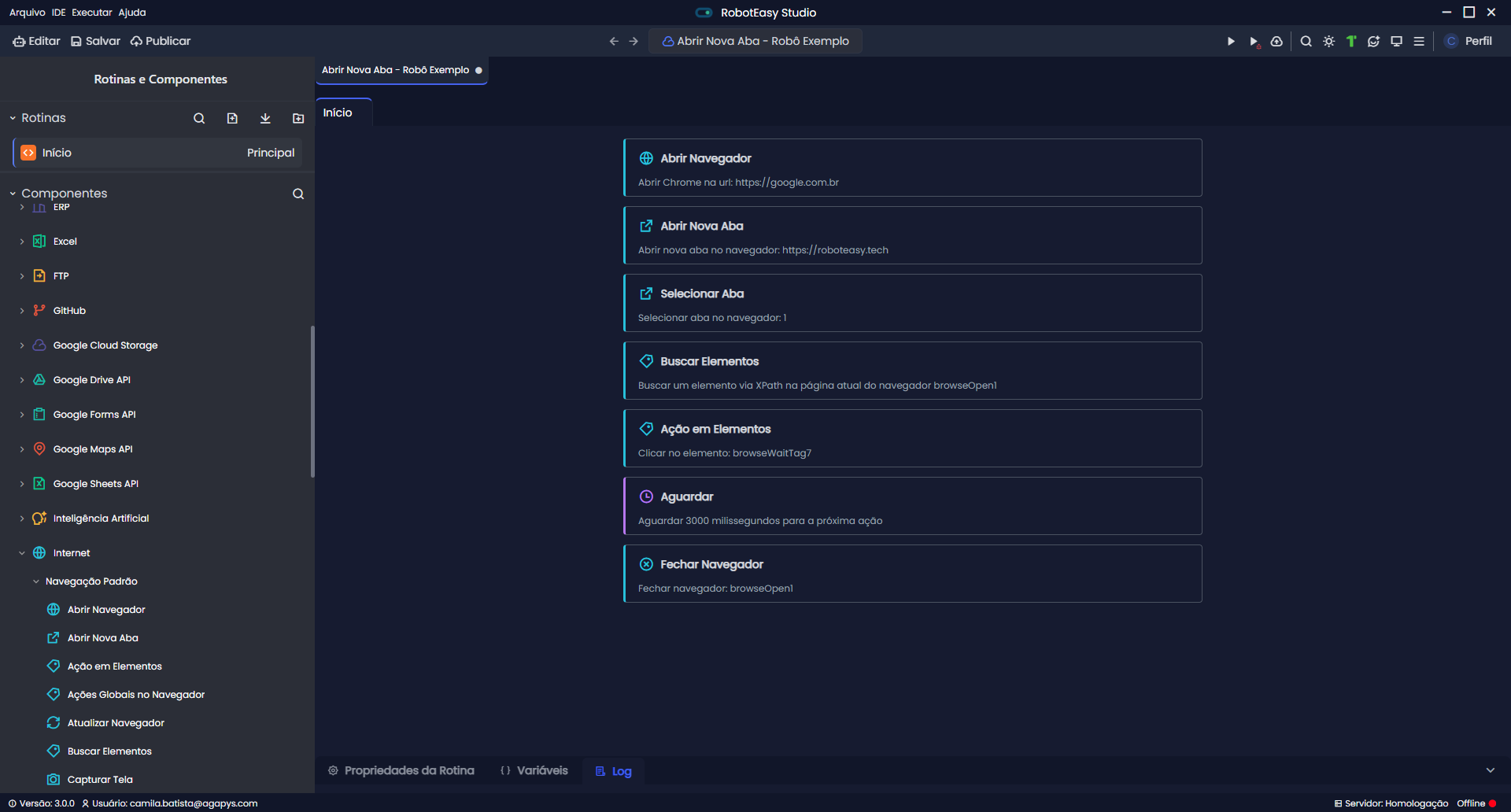Select the Aguardar step in the routine
Screen dimensions: 1511x812
click(x=912, y=506)
